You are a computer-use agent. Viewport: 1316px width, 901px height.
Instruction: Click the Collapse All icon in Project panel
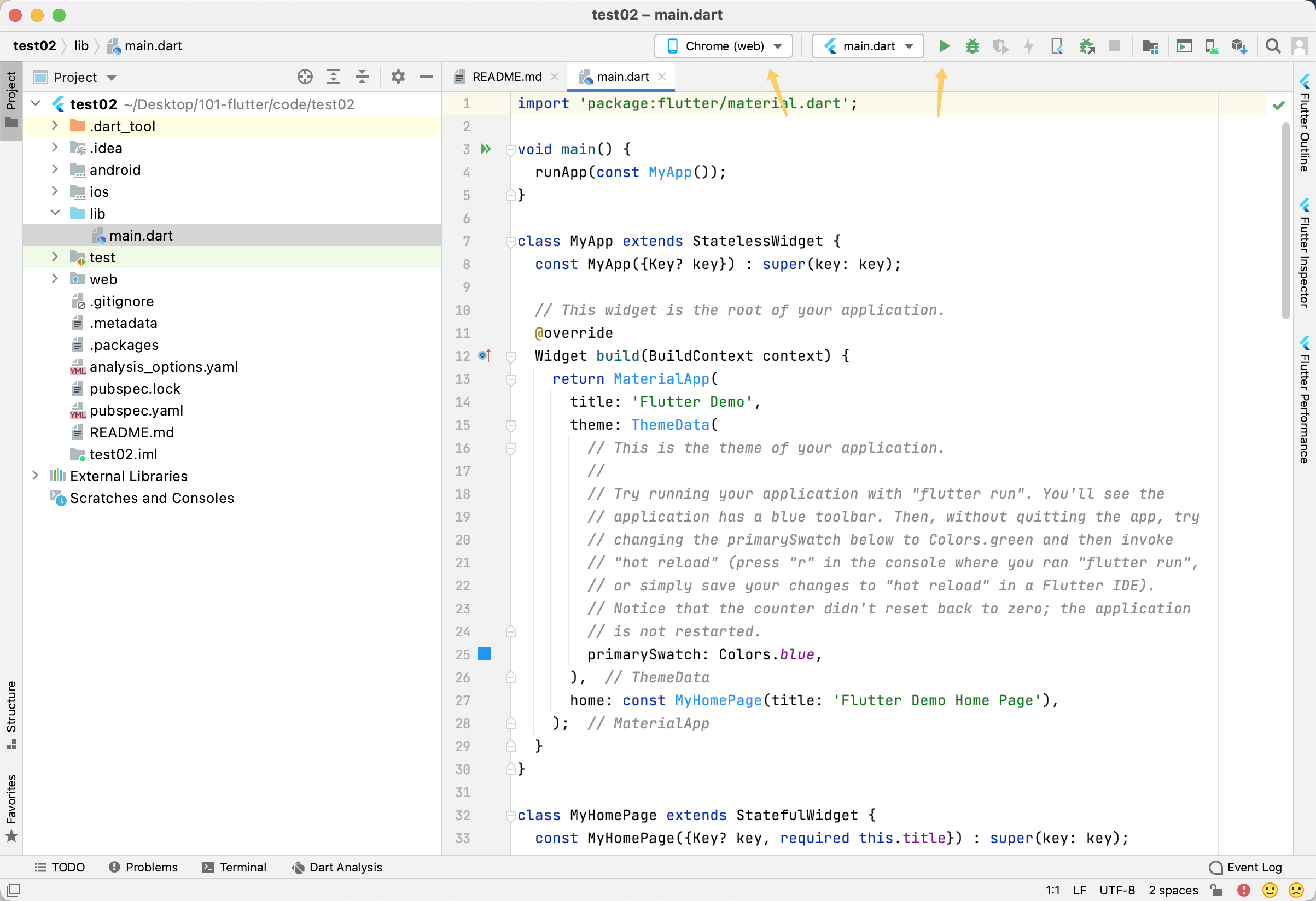(x=362, y=77)
